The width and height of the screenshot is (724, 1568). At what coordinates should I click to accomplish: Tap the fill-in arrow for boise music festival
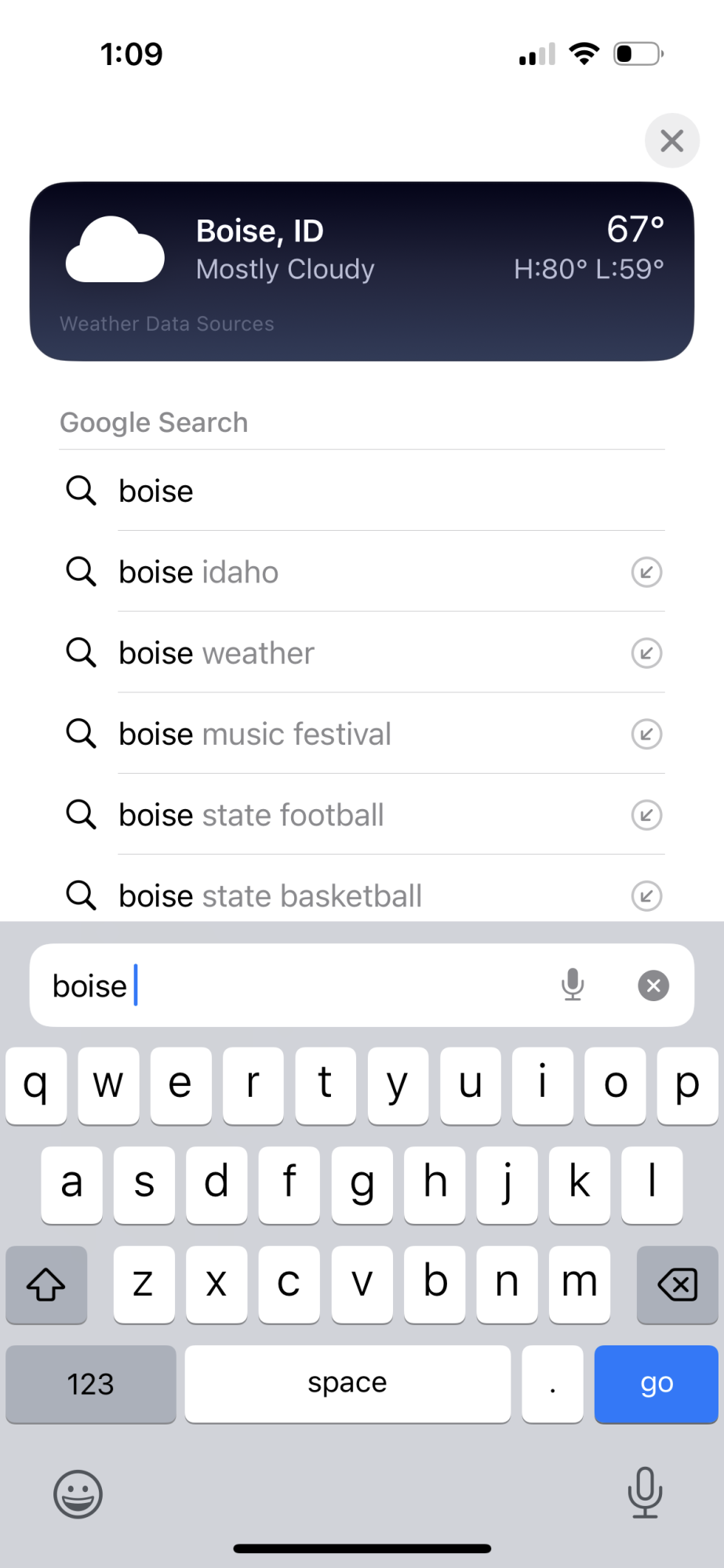click(x=646, y=735)
